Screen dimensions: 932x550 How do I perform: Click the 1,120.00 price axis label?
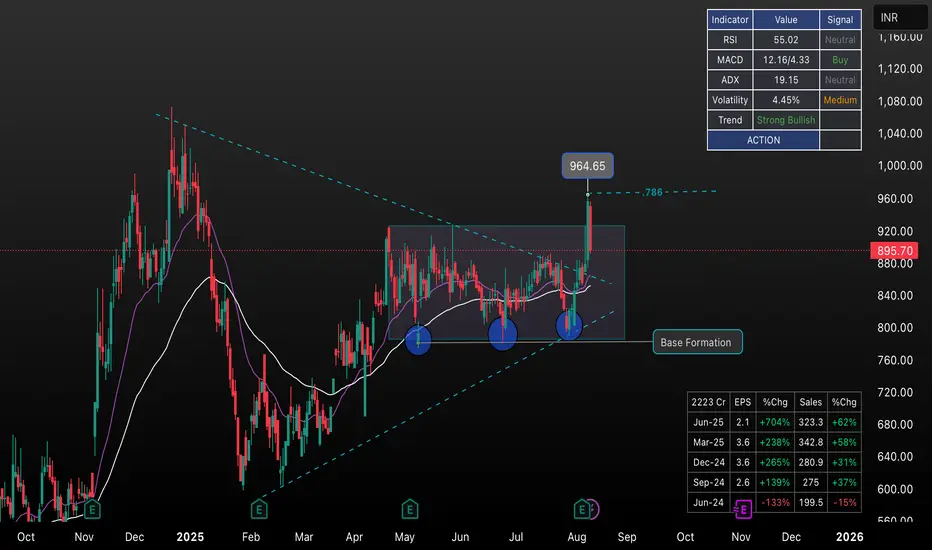coord(900,69)
